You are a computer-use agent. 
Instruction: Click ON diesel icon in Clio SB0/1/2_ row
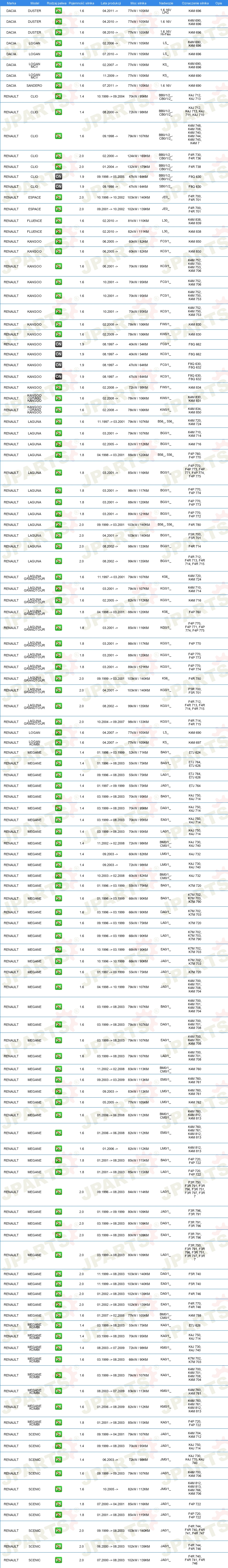[58, 187]
